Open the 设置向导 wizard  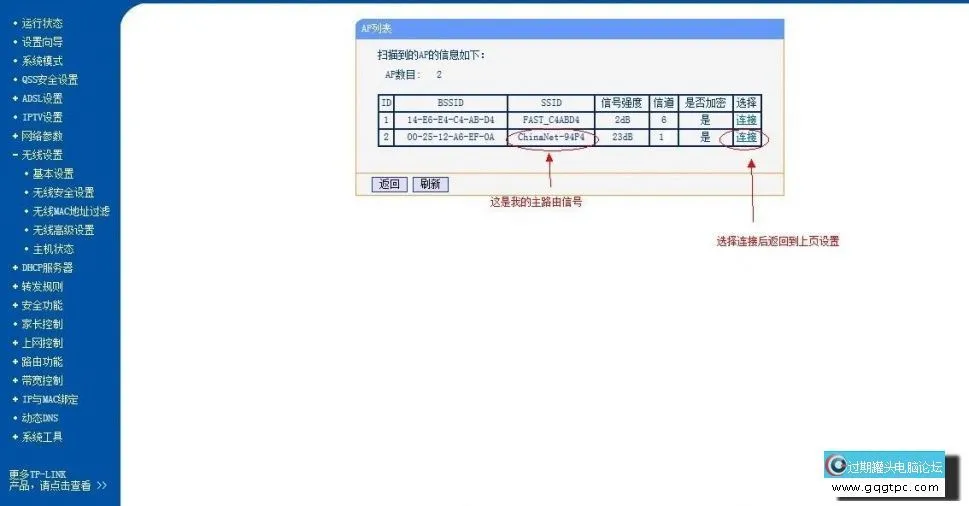pyautogui.click(x=41, y=42)
